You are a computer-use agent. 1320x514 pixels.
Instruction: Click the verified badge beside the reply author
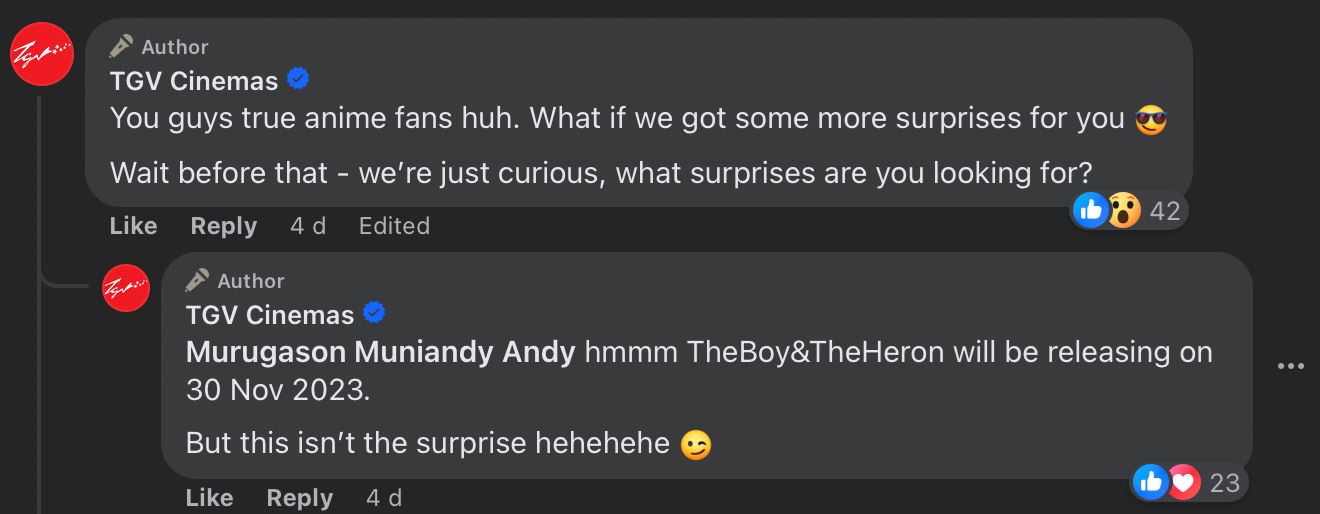coord(374,314)
